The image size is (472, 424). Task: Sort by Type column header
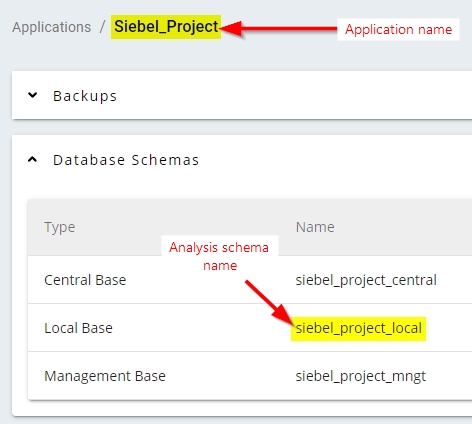pos(60,227)
